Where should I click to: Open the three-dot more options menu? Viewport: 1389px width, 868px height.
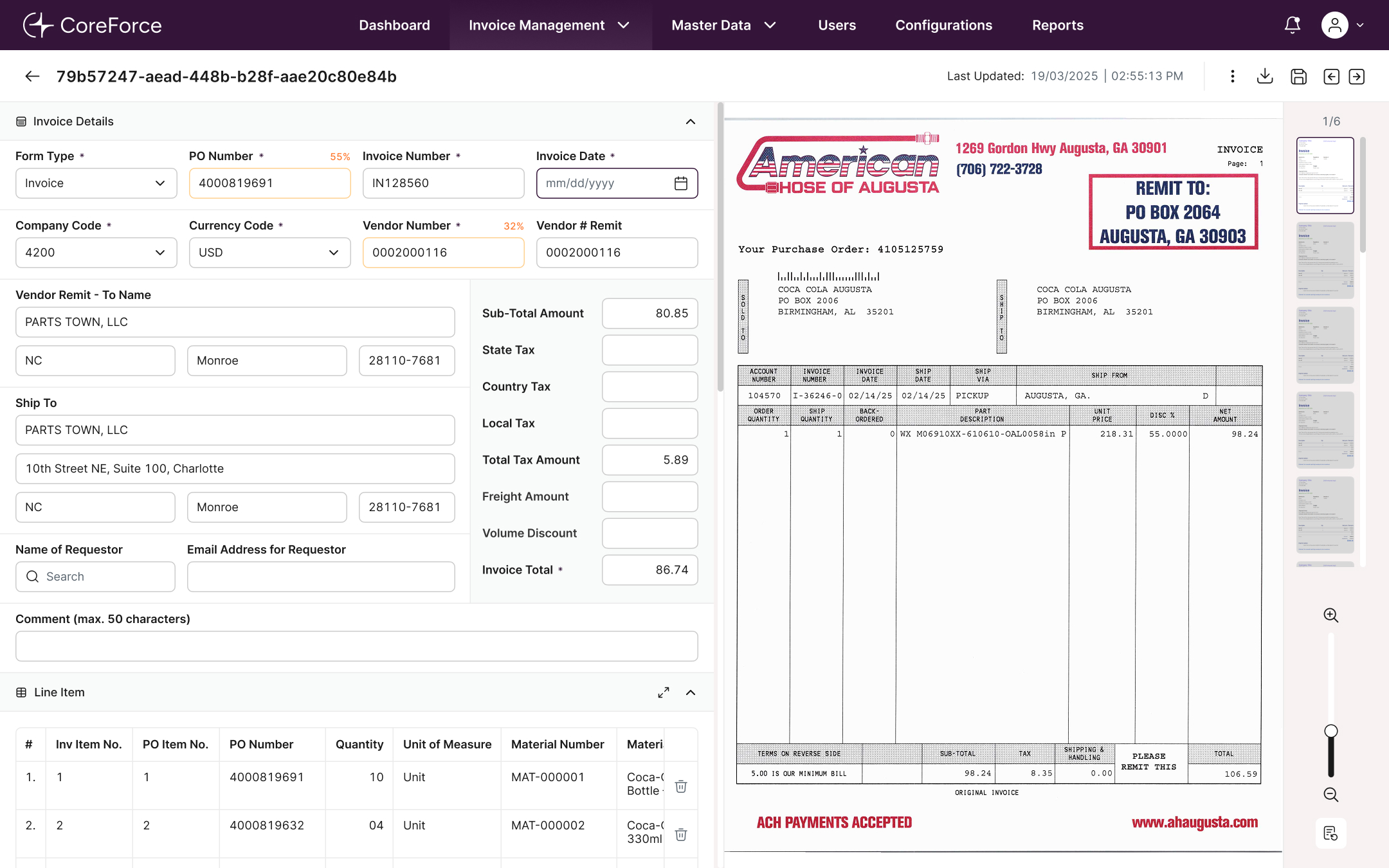click(1232, 77)
